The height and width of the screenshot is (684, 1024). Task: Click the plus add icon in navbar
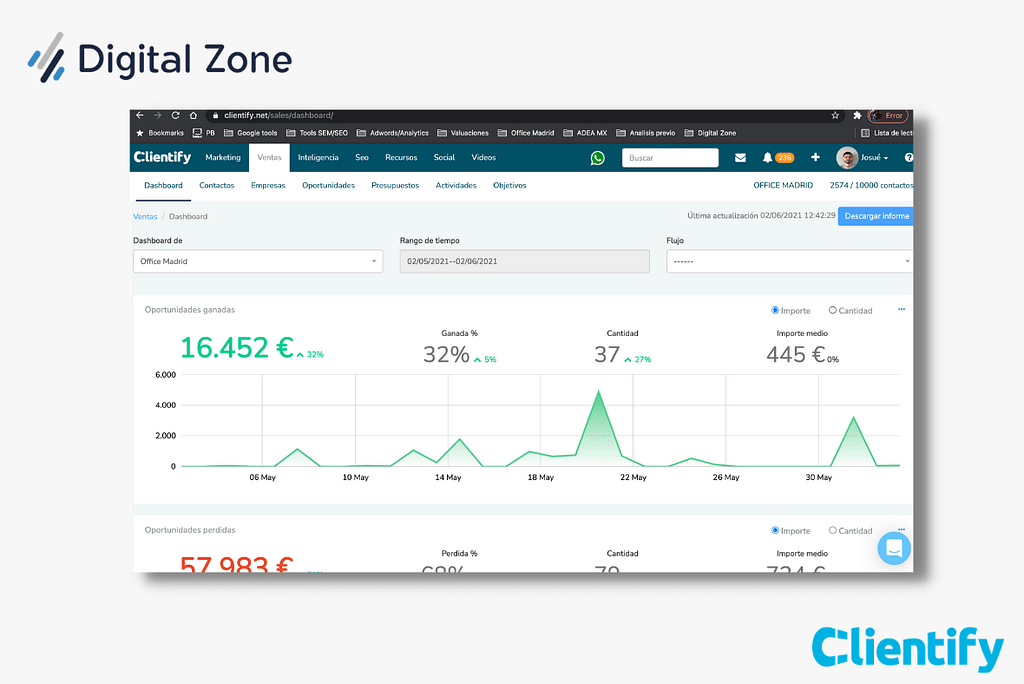pyautogui.click(x=815, y=158)
